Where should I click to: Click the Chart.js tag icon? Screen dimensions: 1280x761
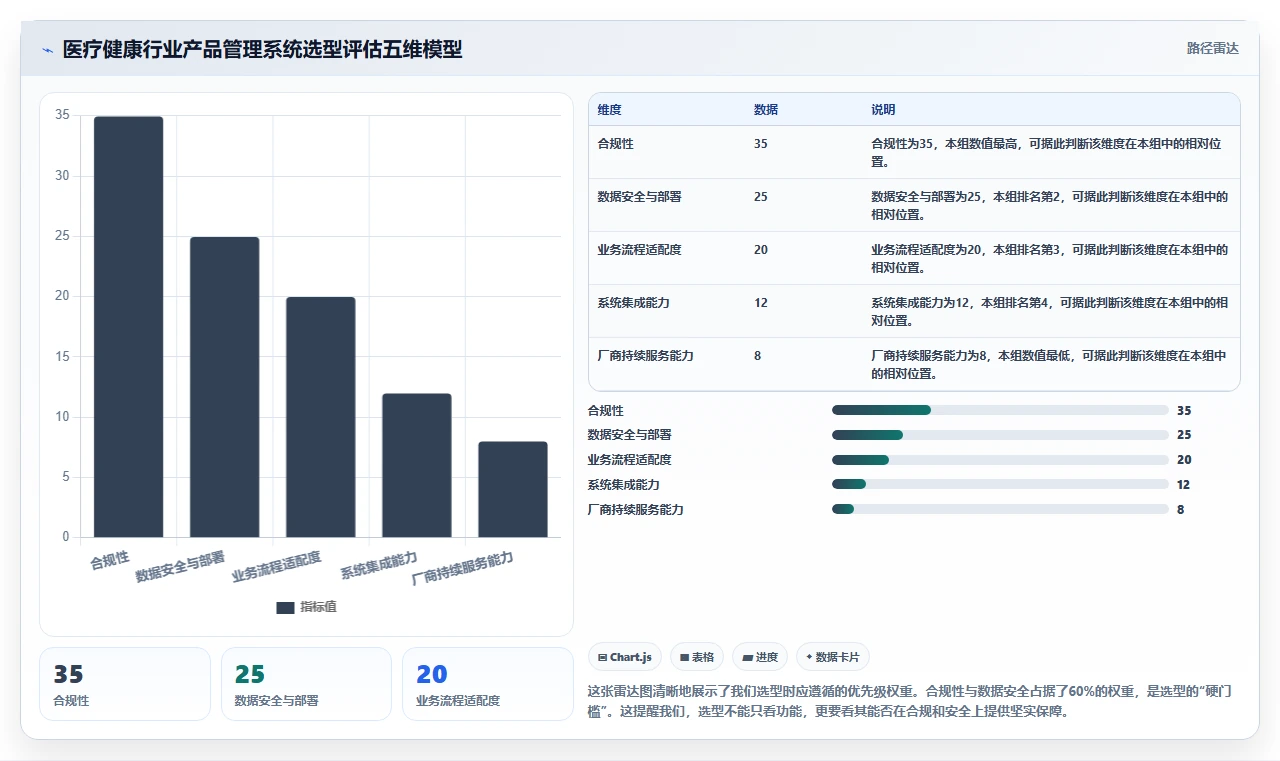tap(602, 657)
